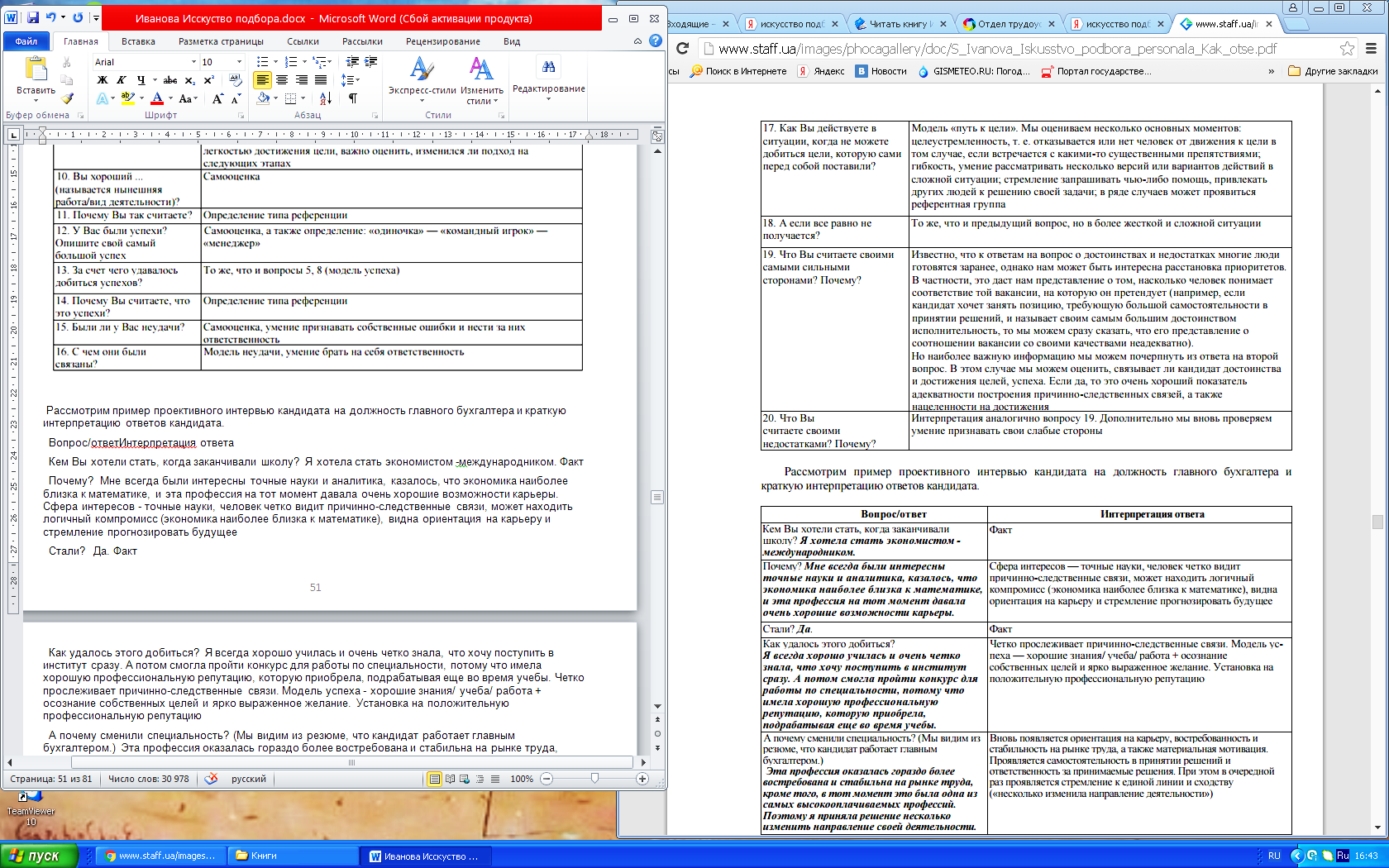1389x868 pixels.
Task: Activate the Format Painter brush
Action: (67, 98)
